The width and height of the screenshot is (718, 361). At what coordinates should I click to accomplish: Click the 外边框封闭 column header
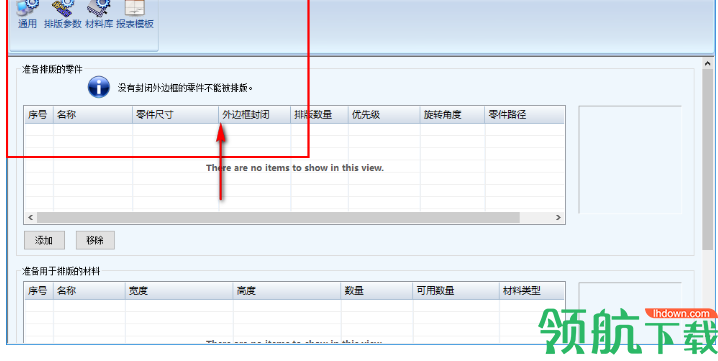pyautogui.click(x=255, y=115)
